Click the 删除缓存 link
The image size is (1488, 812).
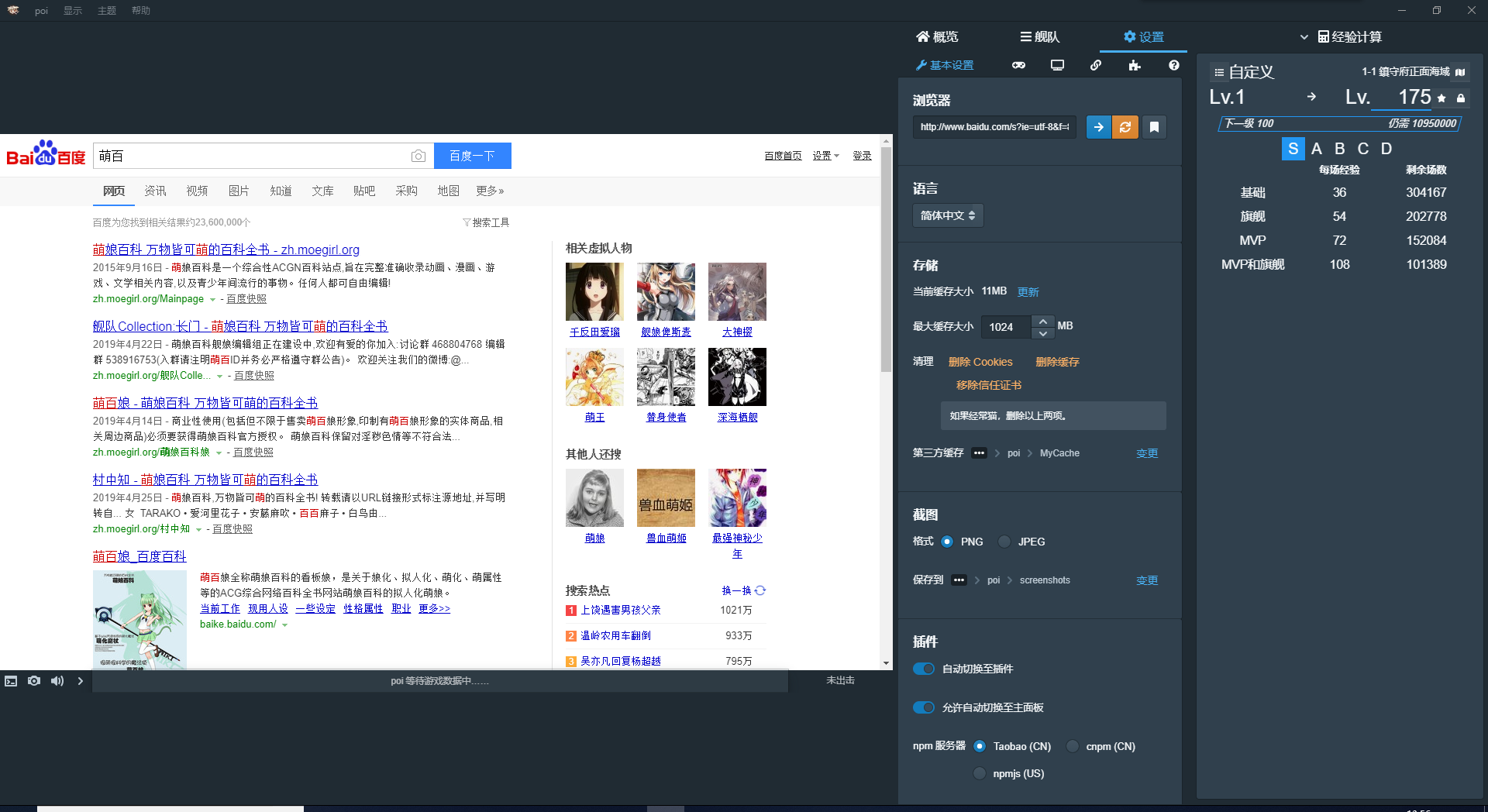1057,362
